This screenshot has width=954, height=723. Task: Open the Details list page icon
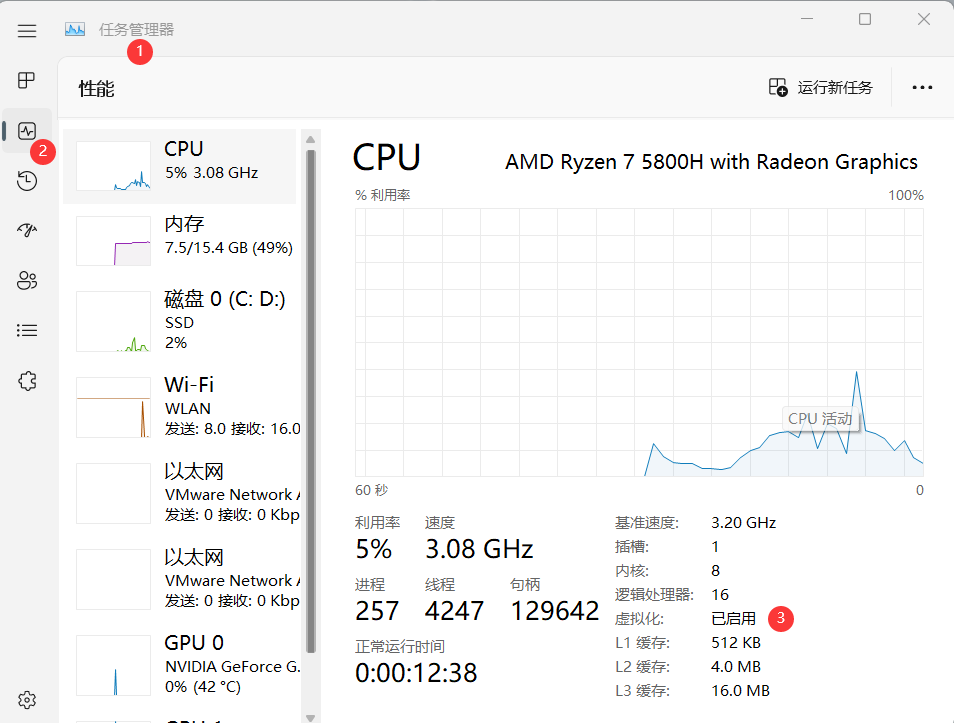coord(27,330)
